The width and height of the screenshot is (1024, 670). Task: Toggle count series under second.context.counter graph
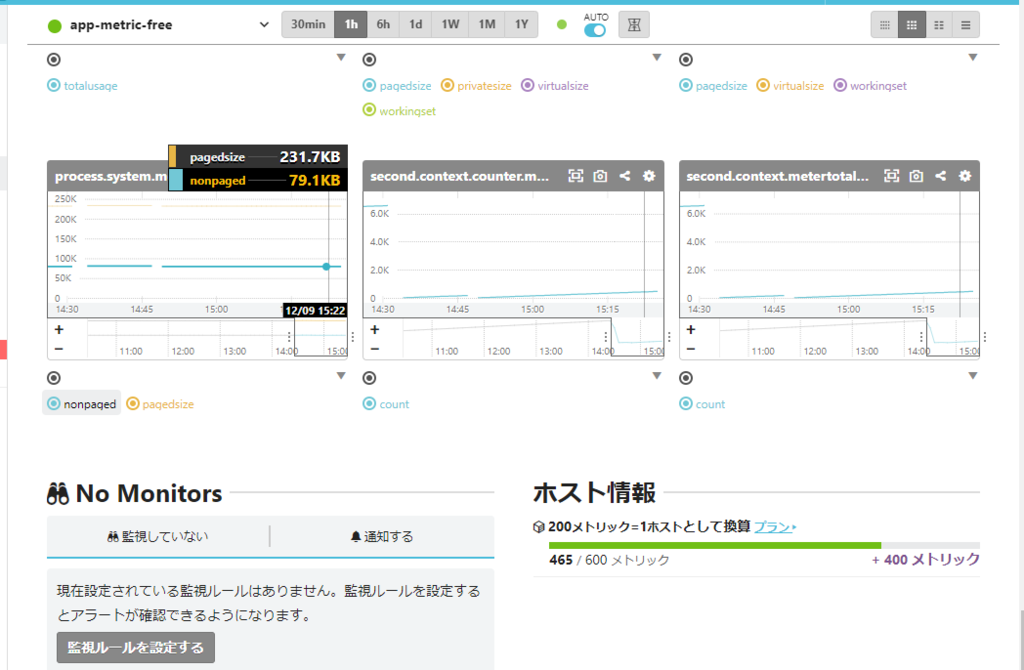tap(386, 404)
